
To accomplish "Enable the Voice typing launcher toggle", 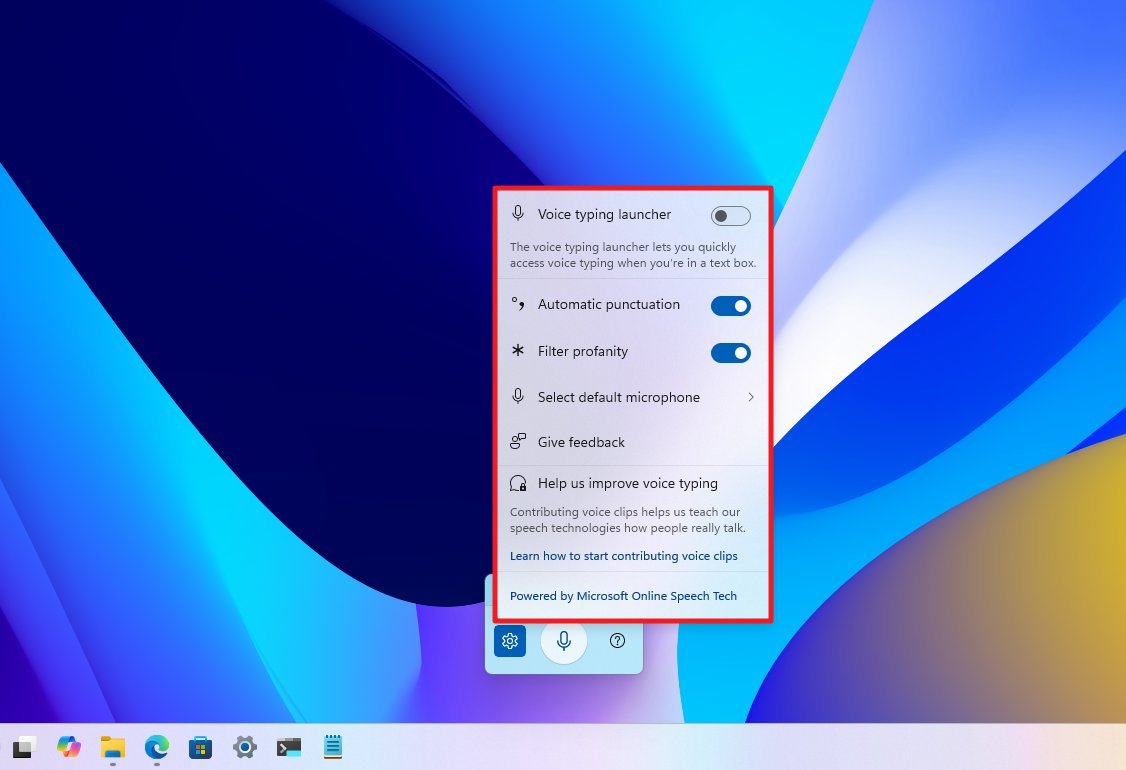I will (730, 215).
